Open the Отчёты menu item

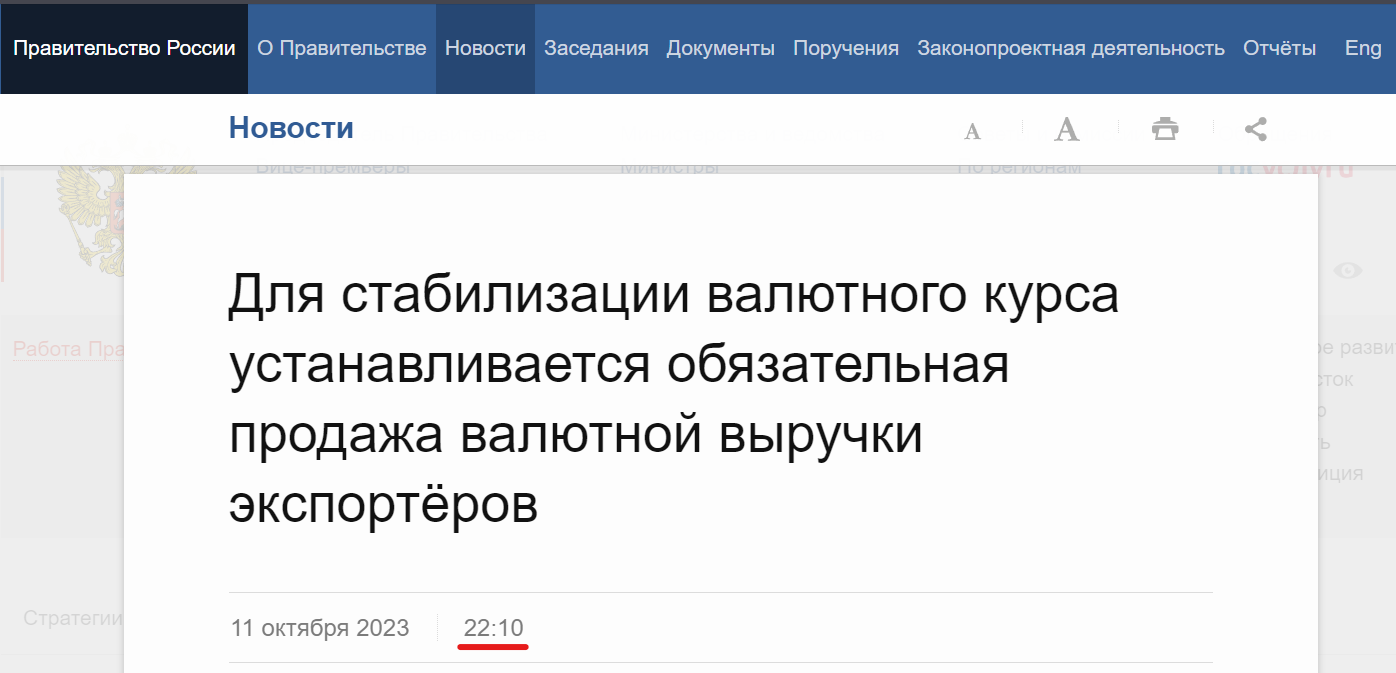1279,48
